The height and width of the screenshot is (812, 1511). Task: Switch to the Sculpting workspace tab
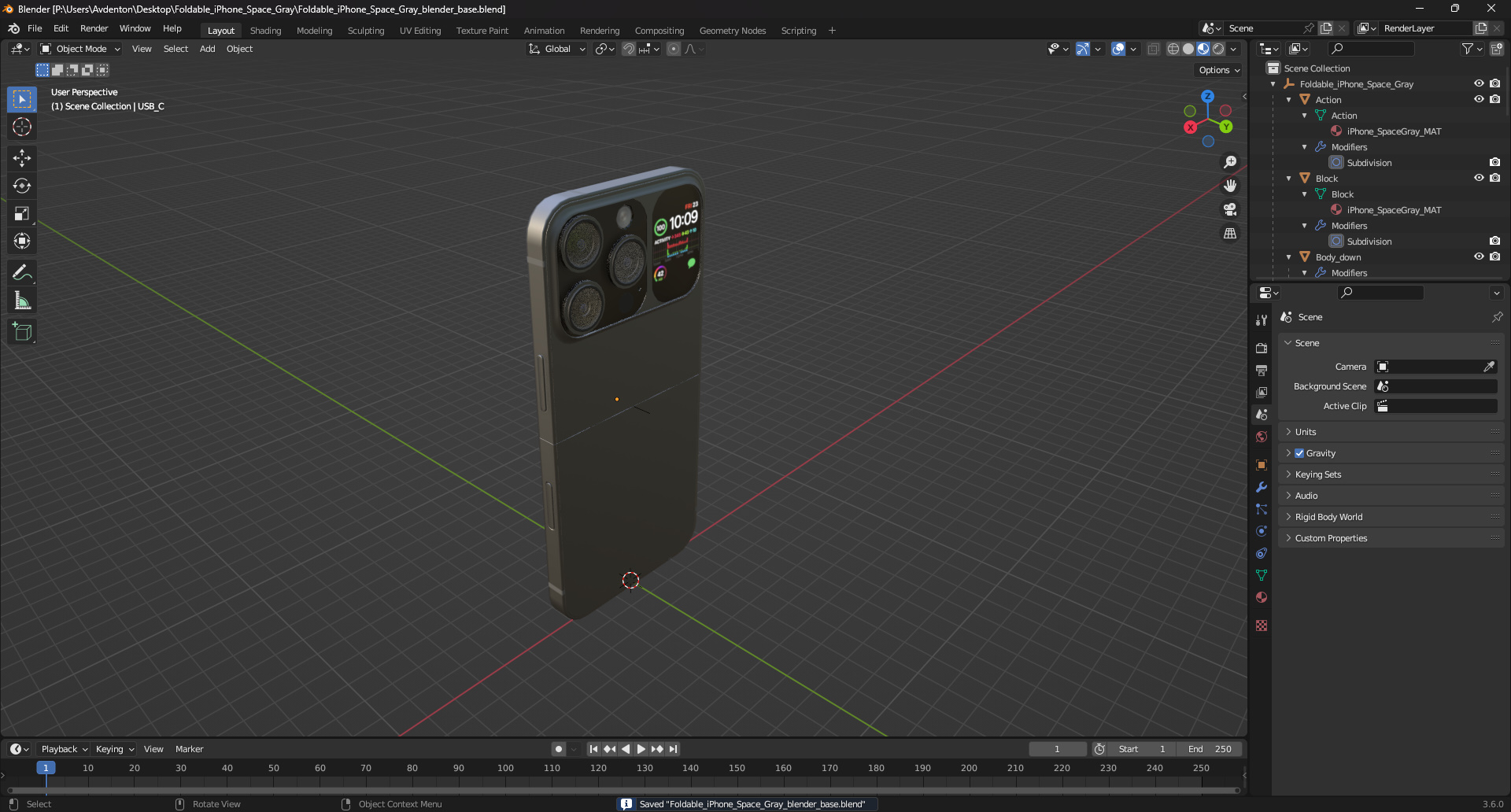(366, 31)
